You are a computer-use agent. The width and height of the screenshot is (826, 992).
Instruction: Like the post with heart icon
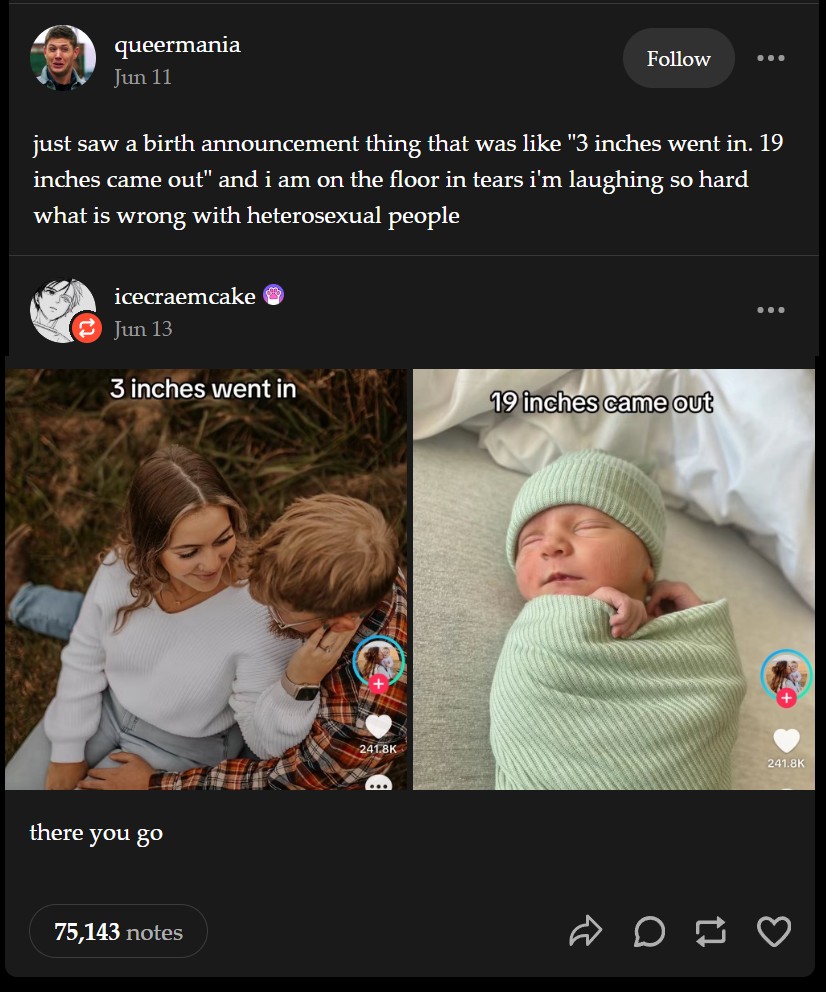774,931
